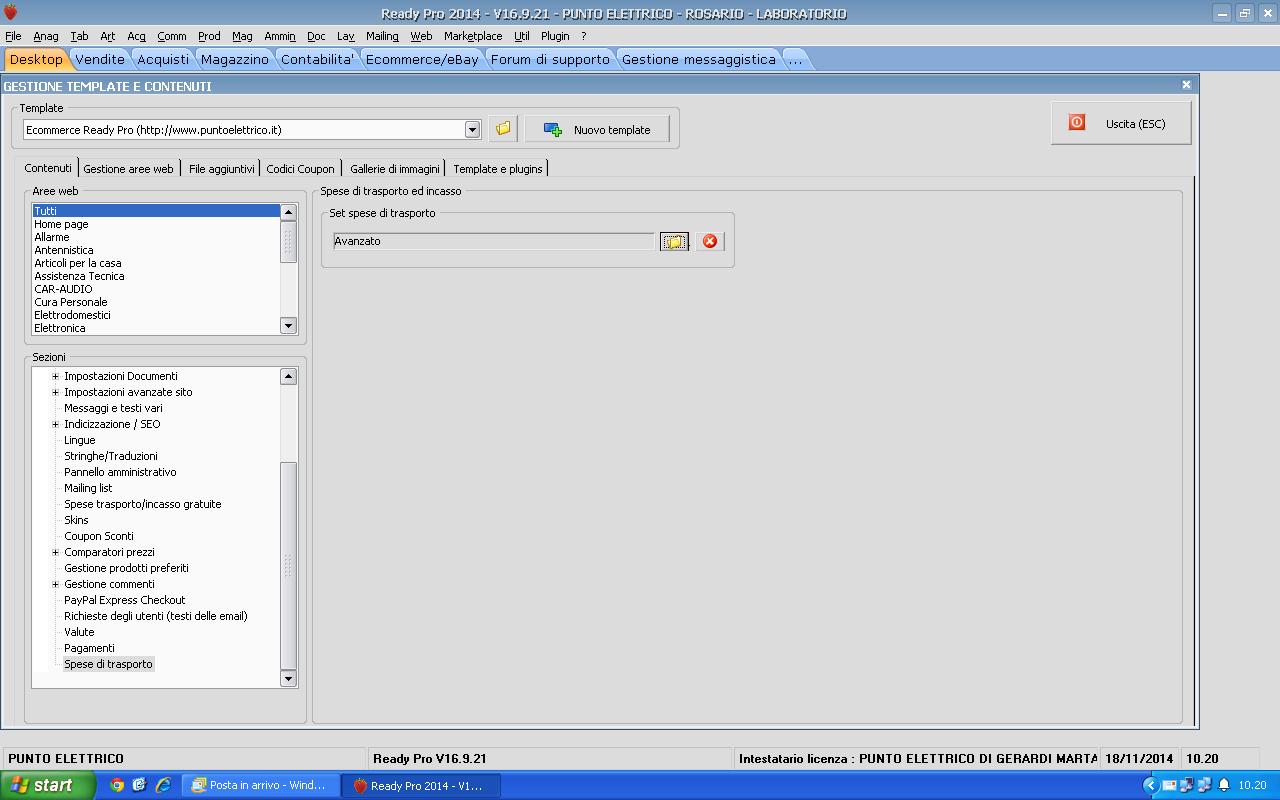Viewport: 1280px width, 800px height.
Task: Select Richieste degli utenti section
Action: tap(156, 616)
